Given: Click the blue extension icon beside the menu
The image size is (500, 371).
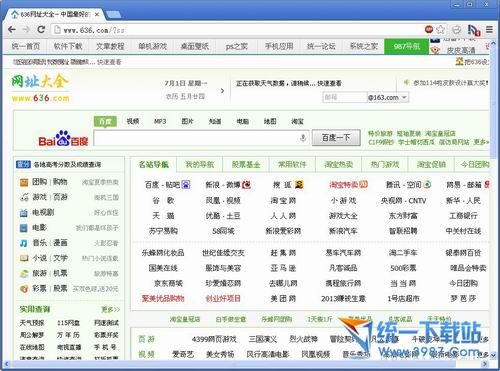Looking at the screenshot, I should pos(474,30).
